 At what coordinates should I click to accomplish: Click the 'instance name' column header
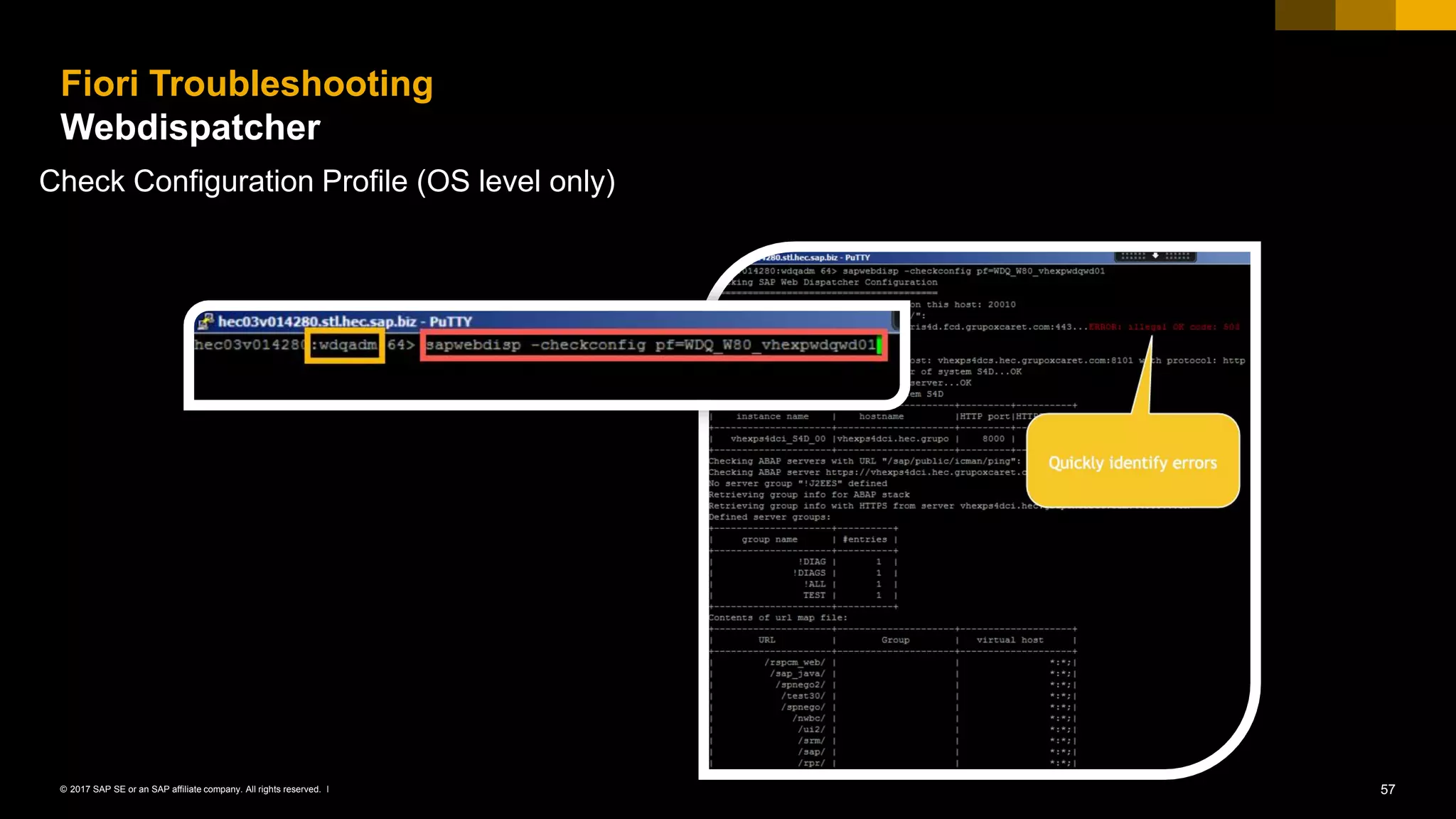pyautogui.click(x=772, y=417)
